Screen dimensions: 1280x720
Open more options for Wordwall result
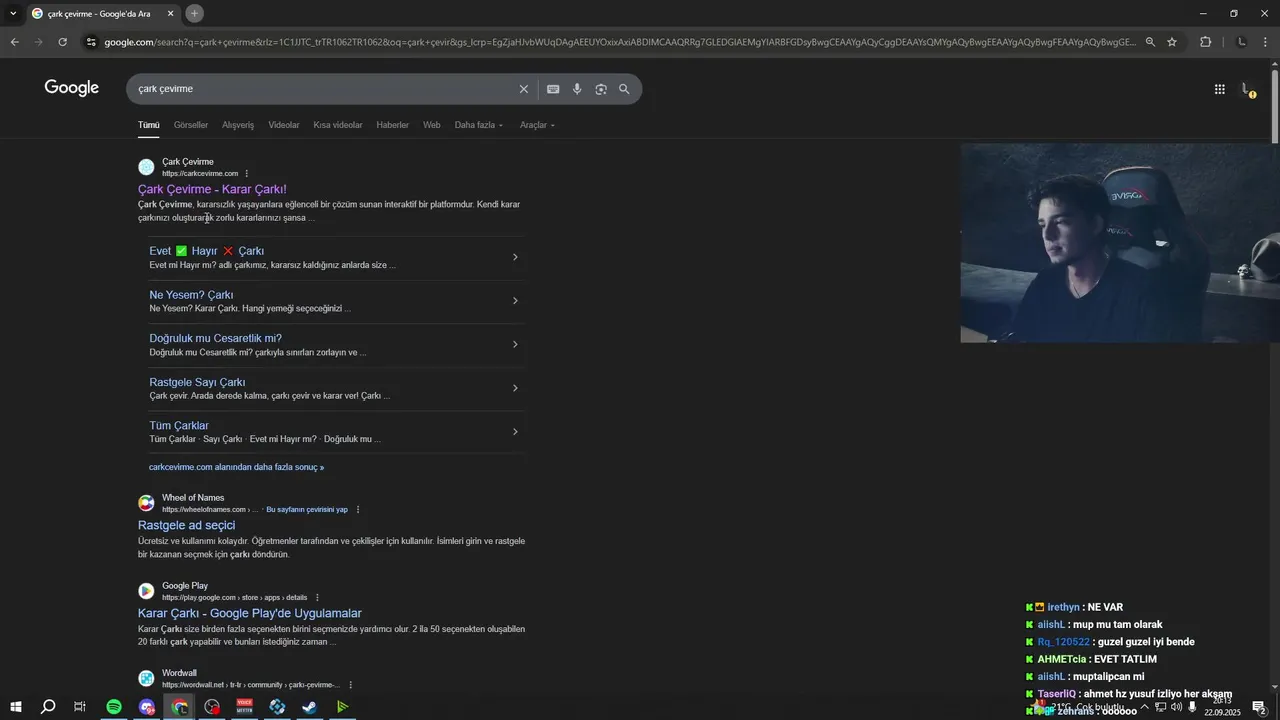tap(350, 685)
